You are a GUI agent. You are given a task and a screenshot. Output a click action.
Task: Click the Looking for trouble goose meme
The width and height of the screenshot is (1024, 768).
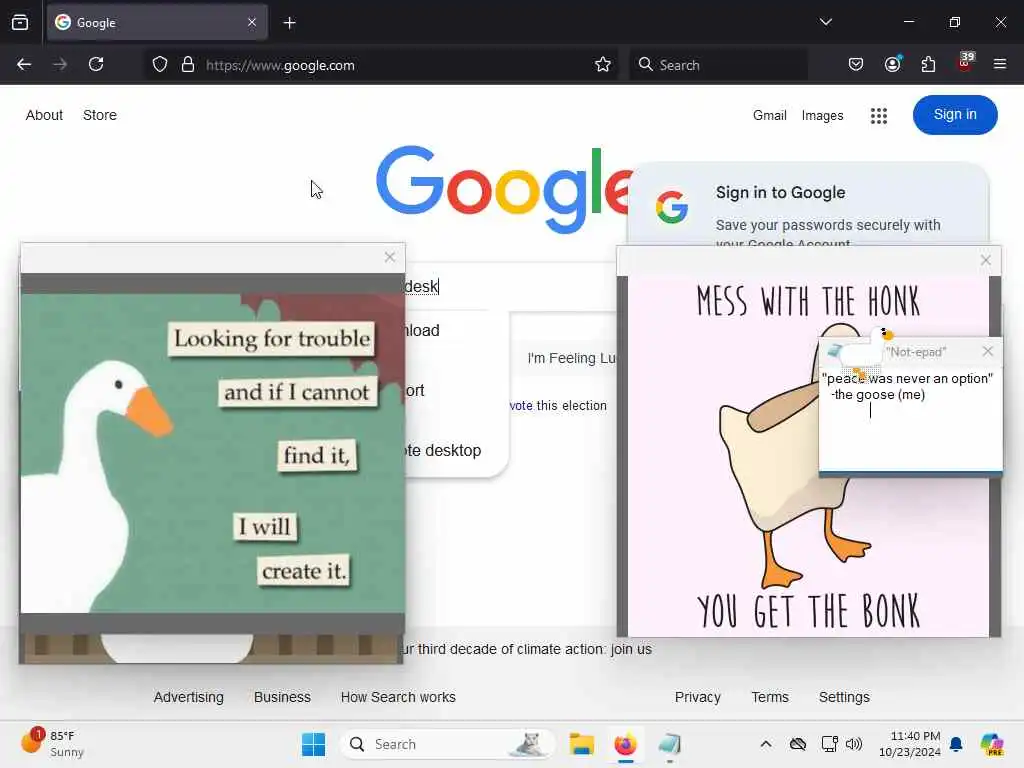(213, 453)
